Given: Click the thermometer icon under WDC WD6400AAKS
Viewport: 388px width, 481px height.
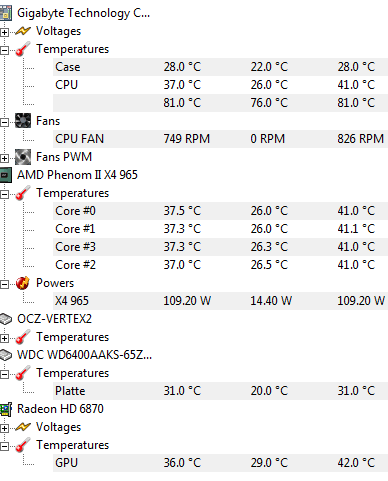Looking at the screenshot, I should (x=23, y=373).
